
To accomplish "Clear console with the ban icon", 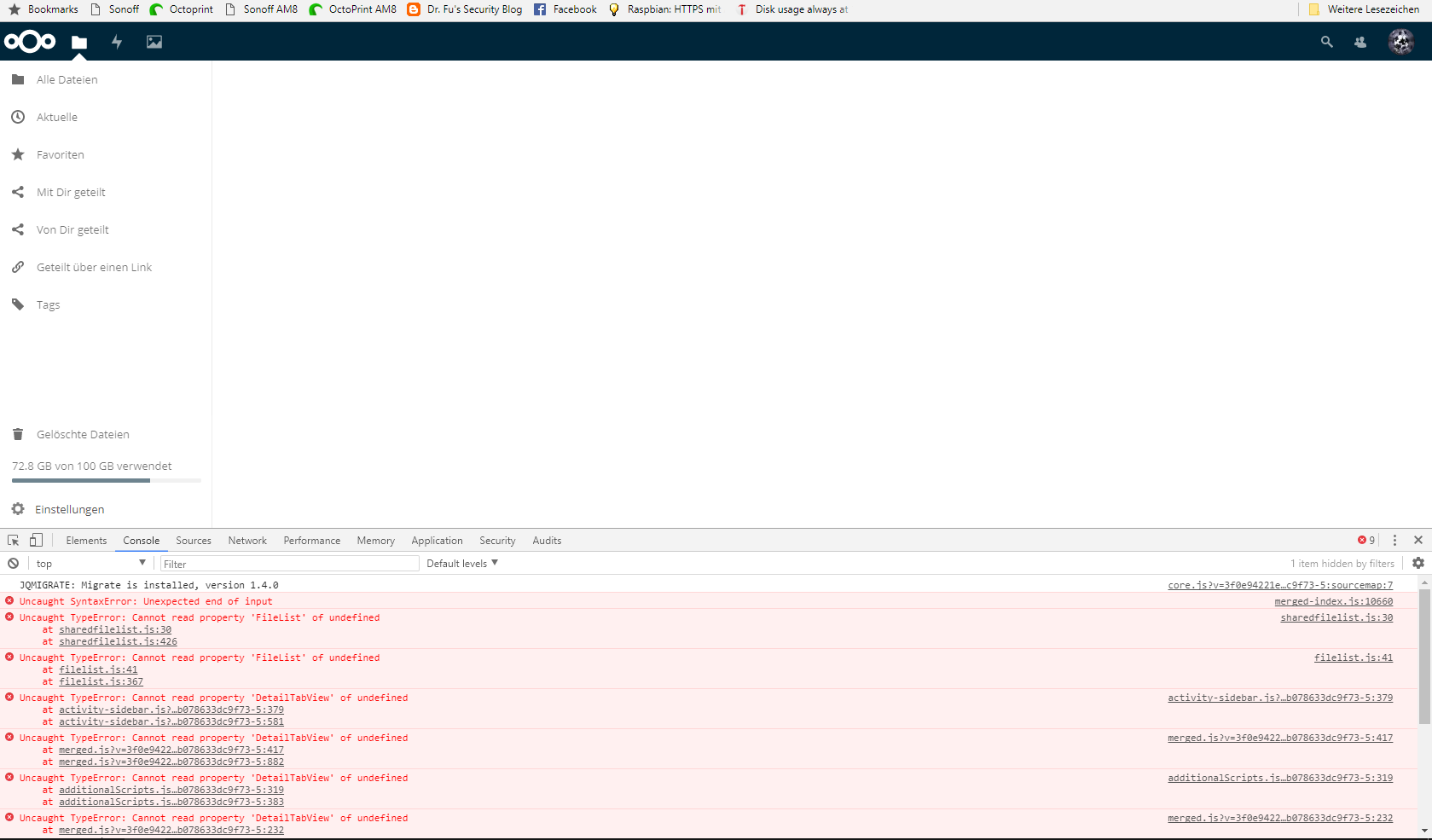I will tap(14, 564).
